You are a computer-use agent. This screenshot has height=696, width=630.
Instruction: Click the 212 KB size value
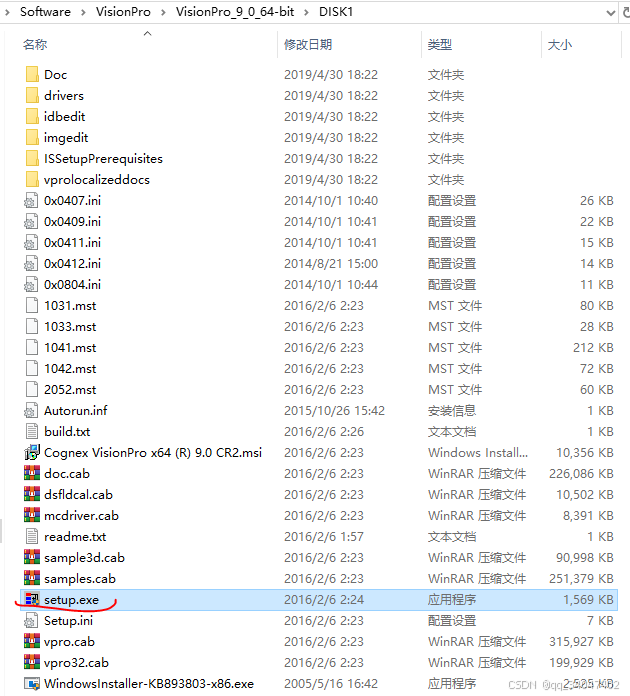(593, 348)
